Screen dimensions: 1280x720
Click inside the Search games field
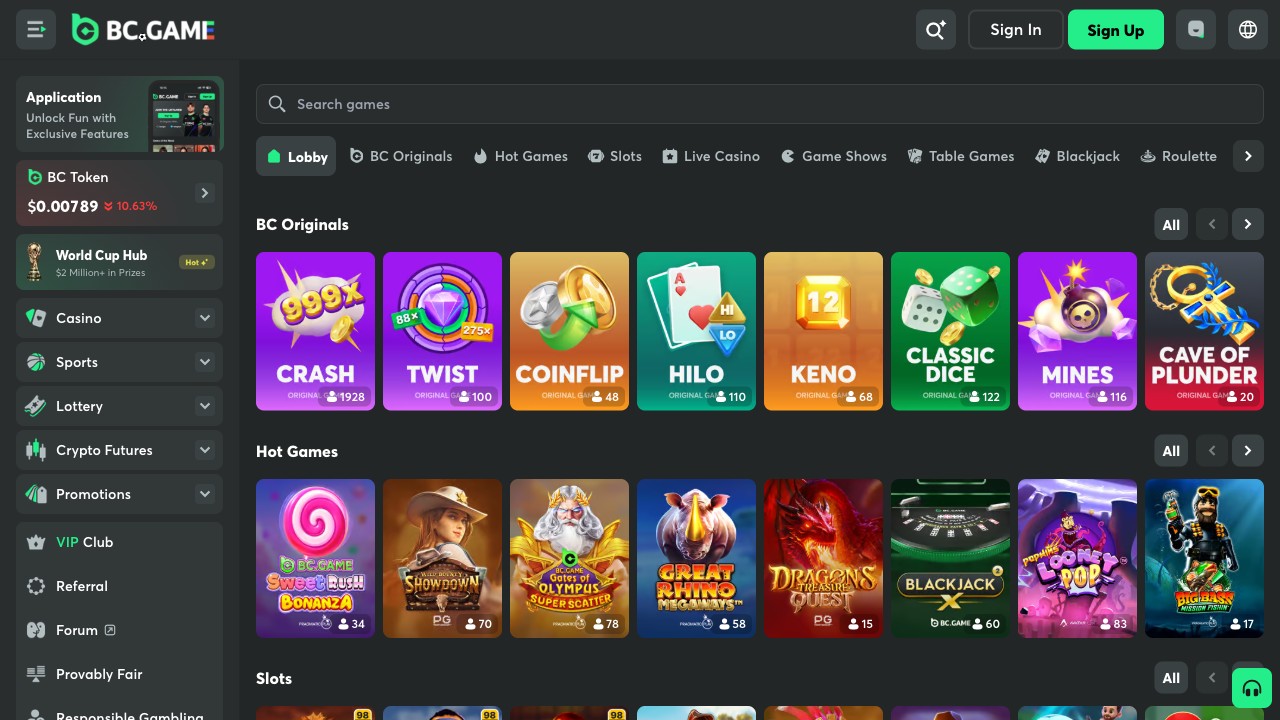[760, 104]
